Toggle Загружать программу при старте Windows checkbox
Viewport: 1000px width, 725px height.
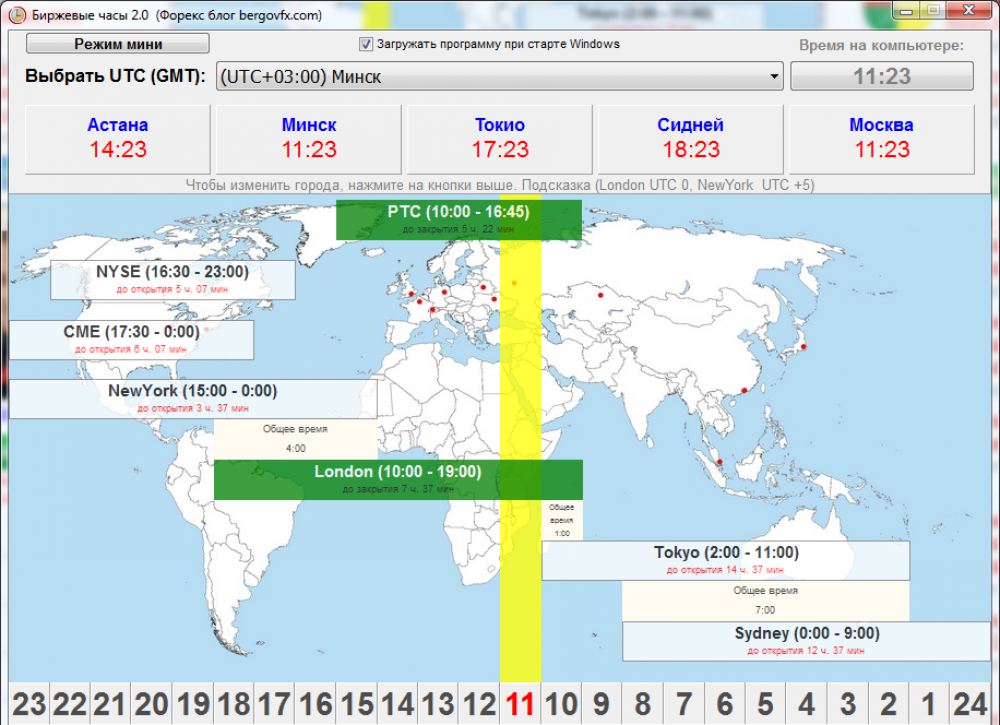(365, 44)
